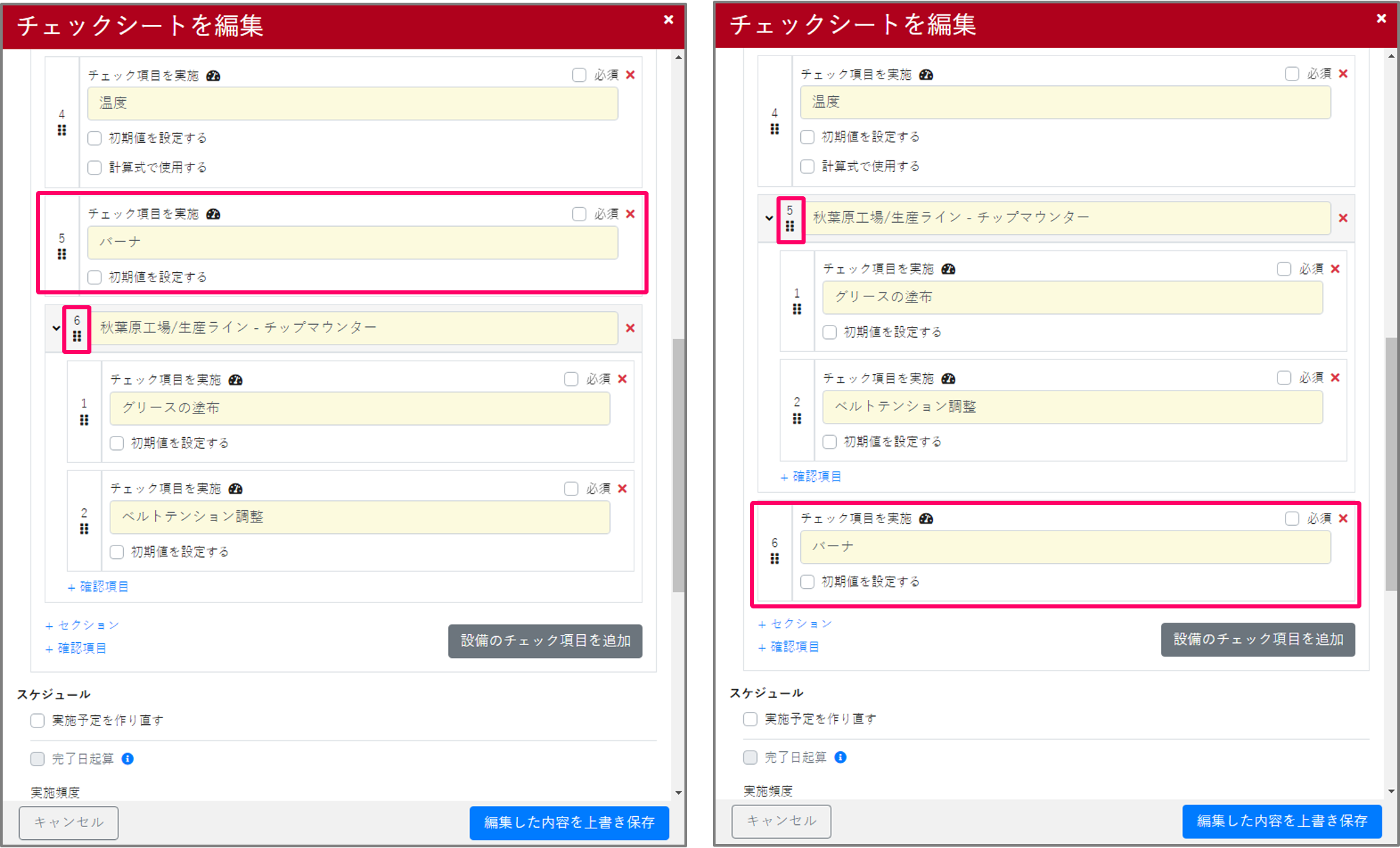Viewport: 1400px width, 848px height.
Task: Click the drag handle of item 5 バーナ
Action: tap(62, 254)
